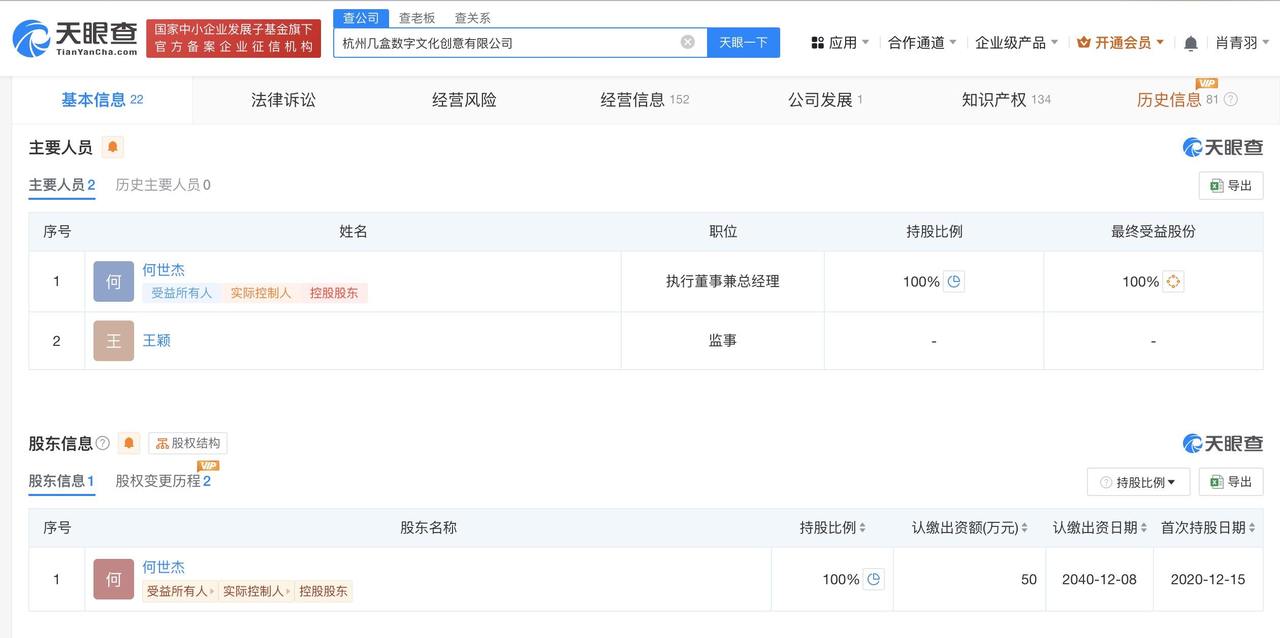
Task: Click the company name search field
Action: pos(505,43)
